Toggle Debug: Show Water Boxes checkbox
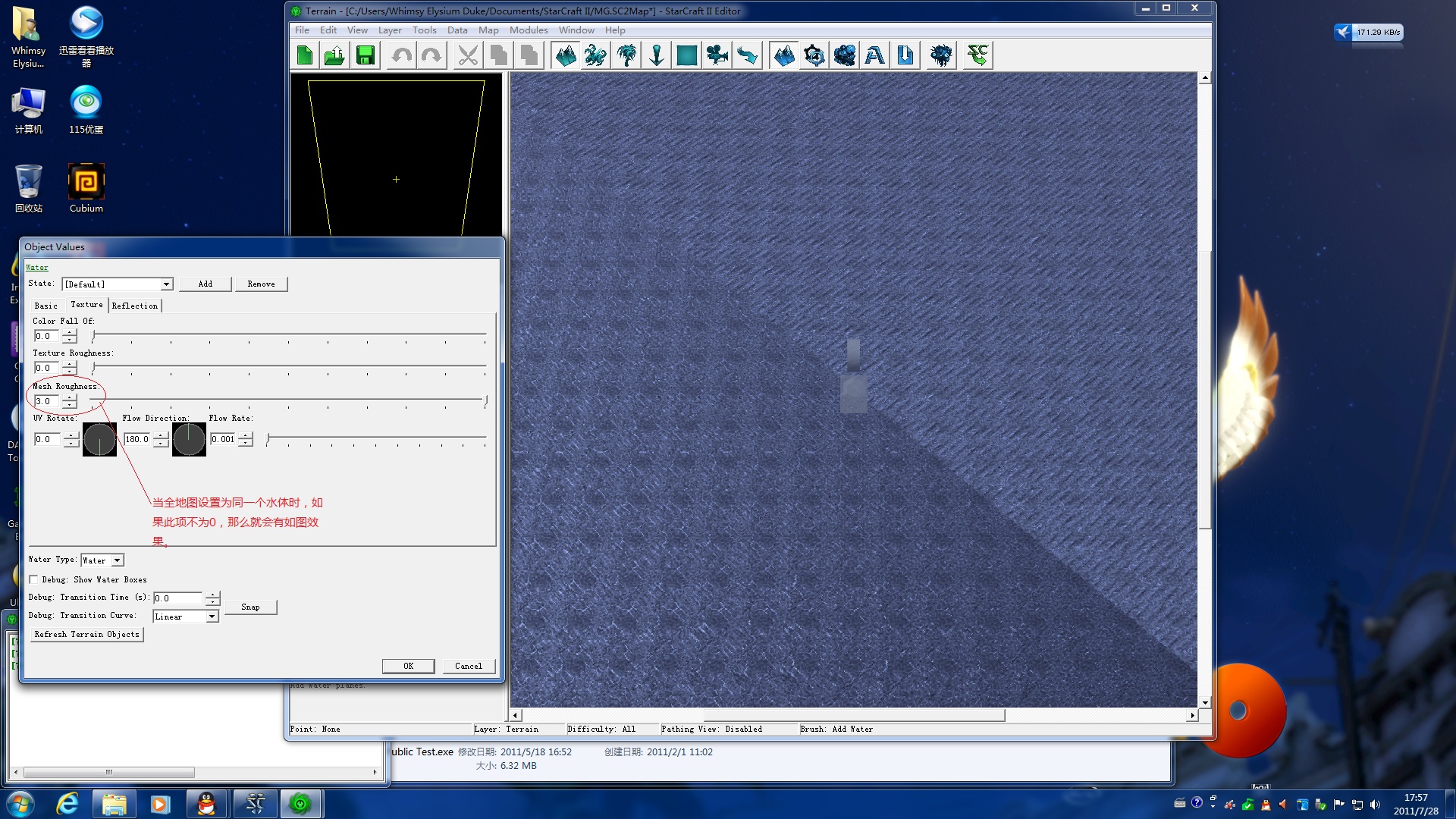The width and height of the screenshot is (1456, 819). pos(33,579)
